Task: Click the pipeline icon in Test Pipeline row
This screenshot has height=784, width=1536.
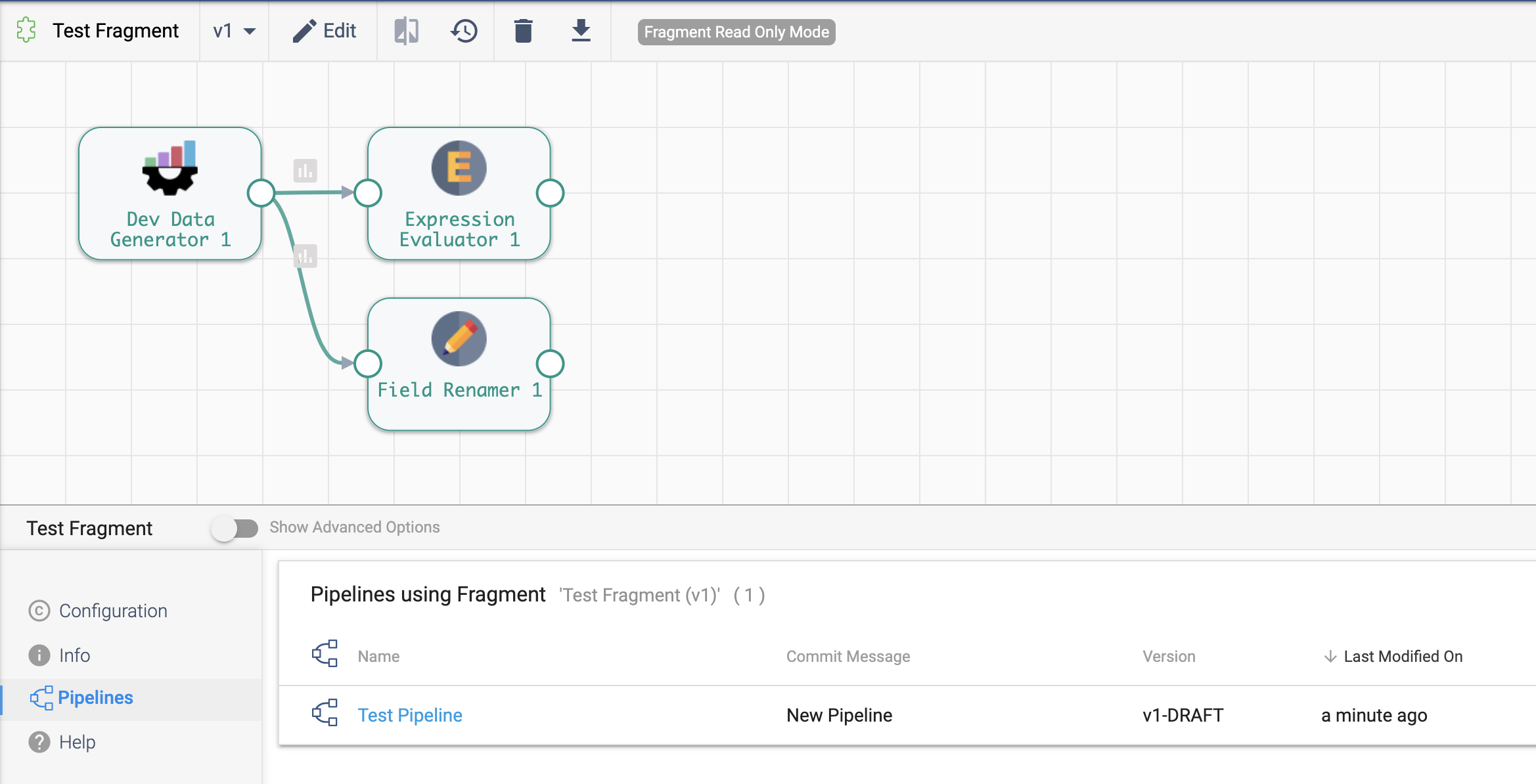Action: [x=325, y=712]
